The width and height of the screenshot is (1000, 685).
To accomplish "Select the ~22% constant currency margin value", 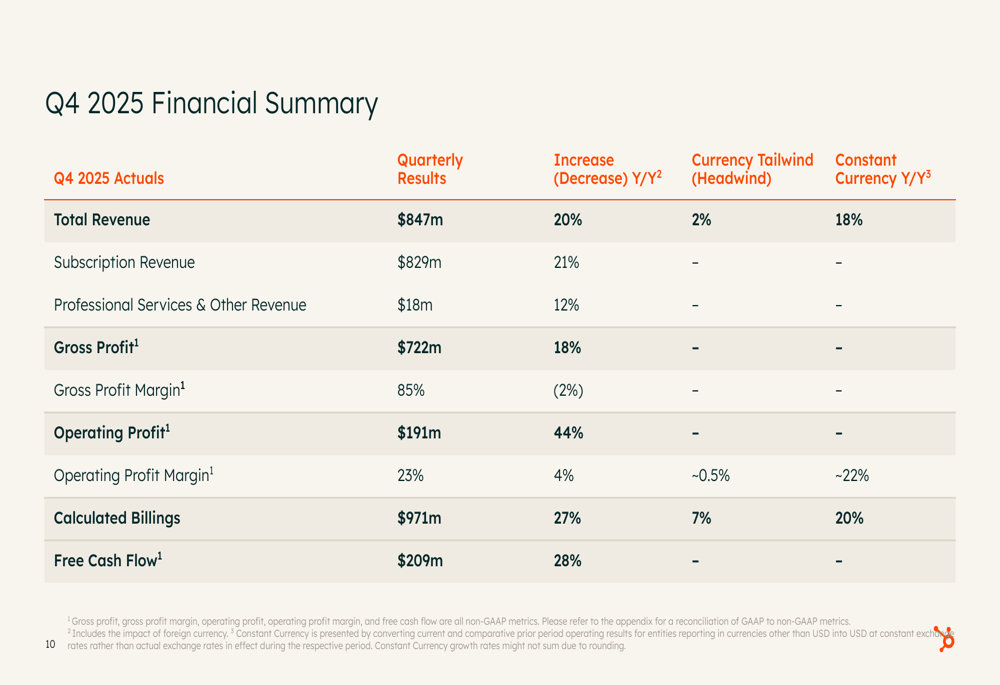I will click(851, 476).
